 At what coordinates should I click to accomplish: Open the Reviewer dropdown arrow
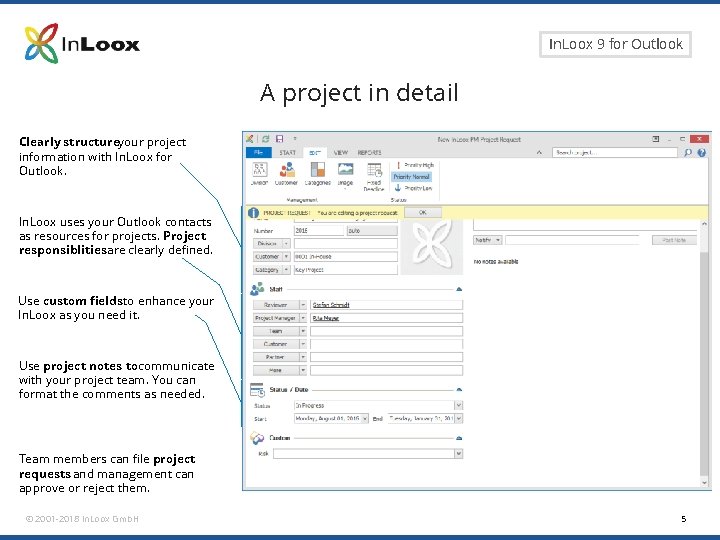(303, 305)
